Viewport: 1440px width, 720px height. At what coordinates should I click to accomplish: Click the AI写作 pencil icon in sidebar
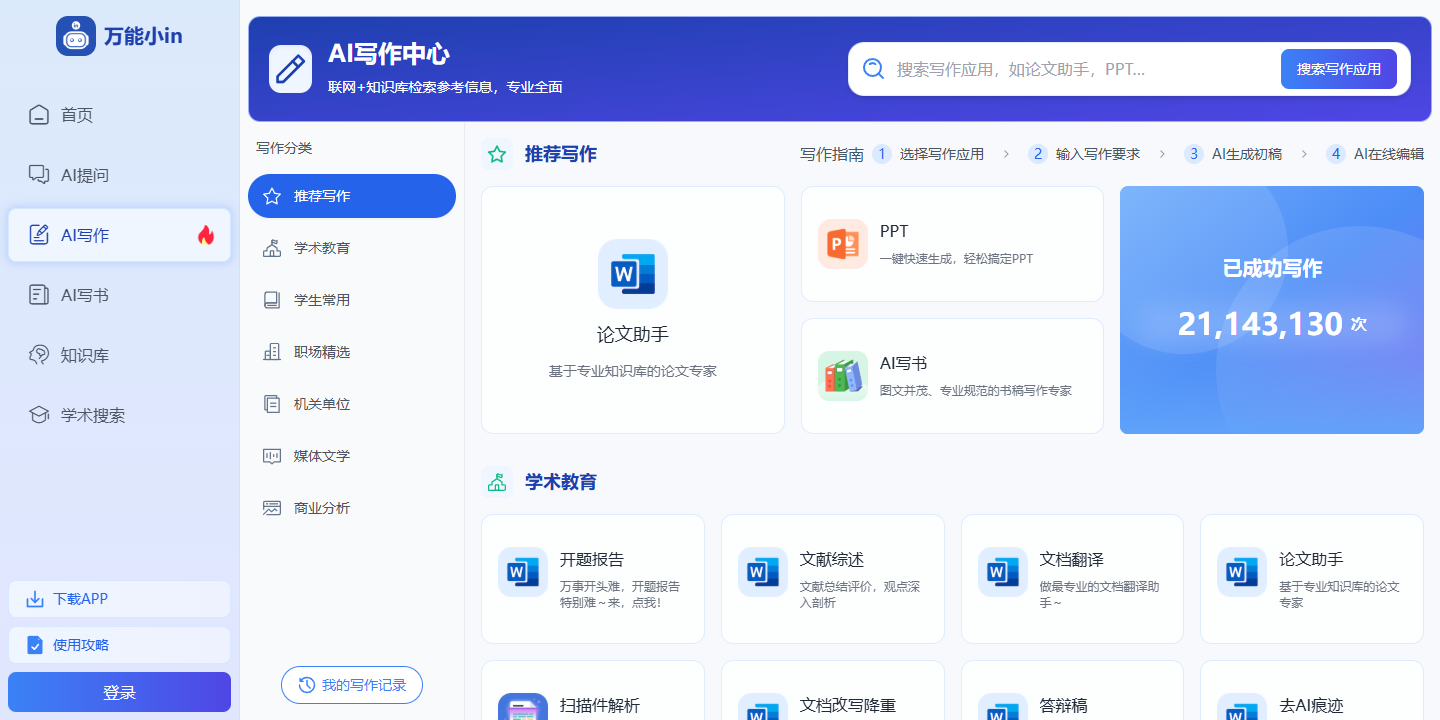39,235
